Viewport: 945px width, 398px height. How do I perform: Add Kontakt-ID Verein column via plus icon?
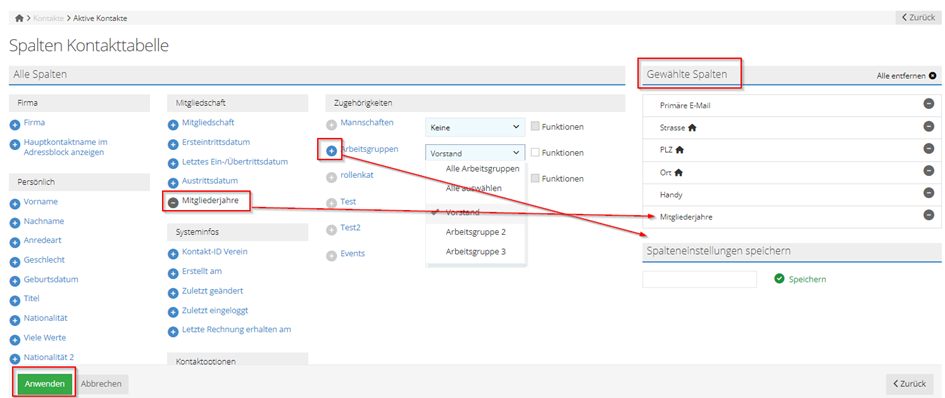pyautogui.click(x=173, y=253)
